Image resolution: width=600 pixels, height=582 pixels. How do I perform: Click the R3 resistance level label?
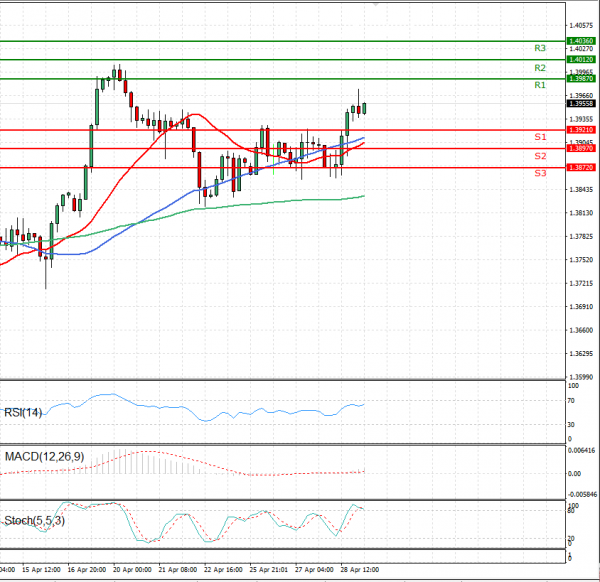coord(539,48)
